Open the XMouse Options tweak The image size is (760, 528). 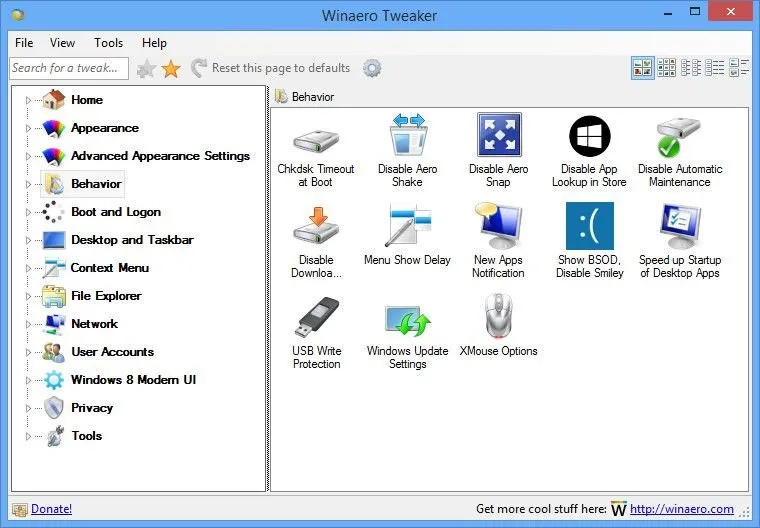pyautogui.click(x=498, y=319)
